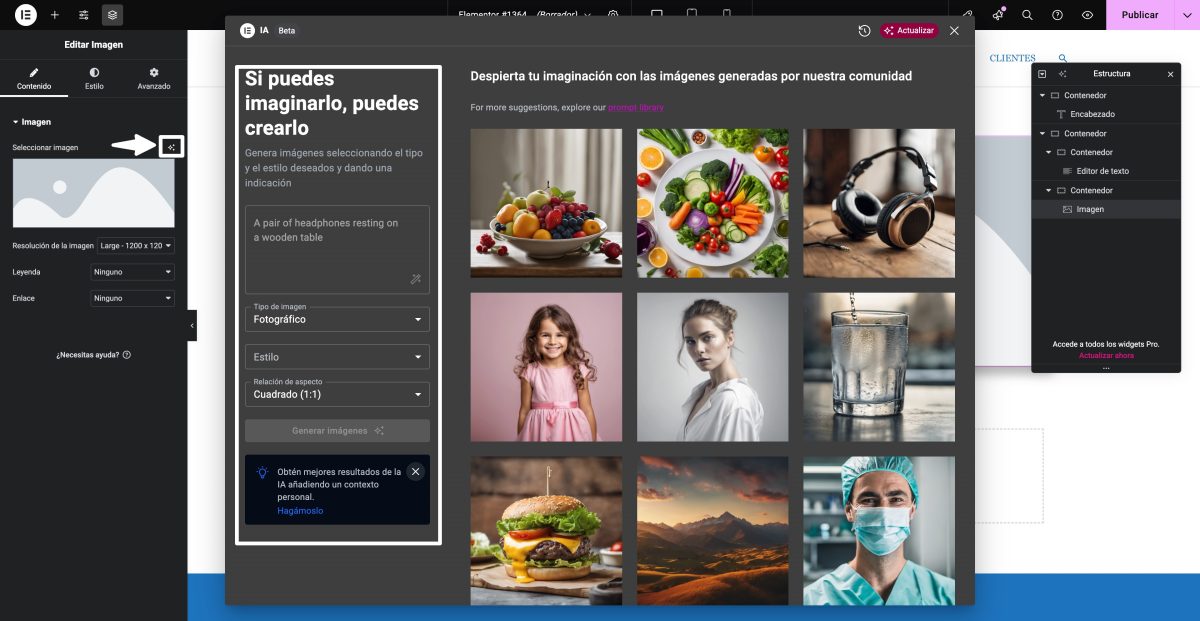Open the Relación de aspecto dropdown
Viewport: 1200px width, 621px height.
(336, 393)
